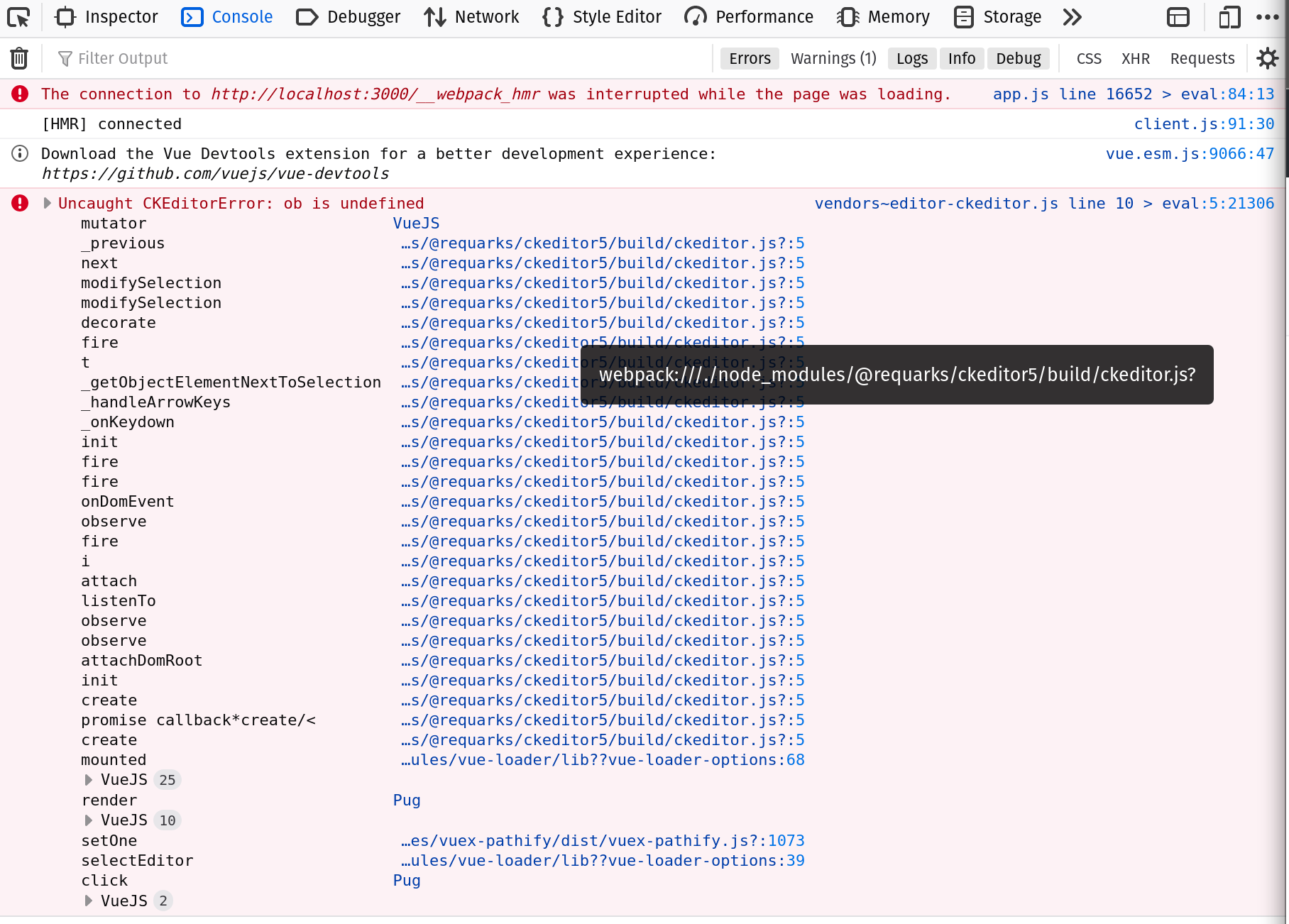Toggle the split console layout icon
Image resolution: width=1289 pixels, height=924 pixels.
point(1178,17)
